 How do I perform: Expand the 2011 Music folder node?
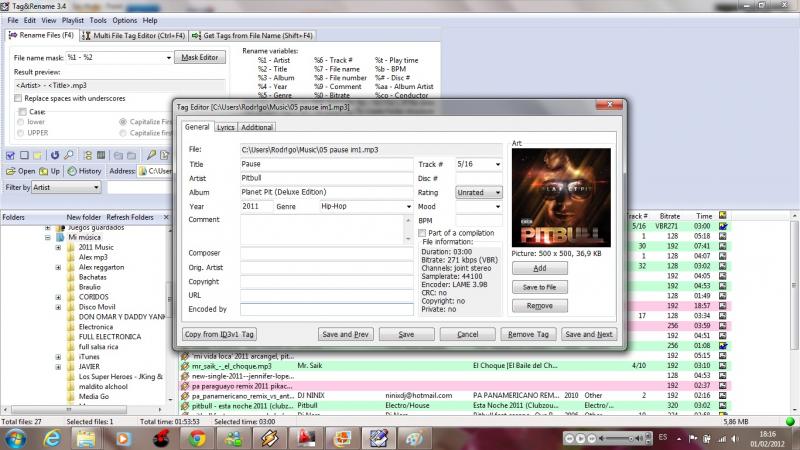point(58,247)
